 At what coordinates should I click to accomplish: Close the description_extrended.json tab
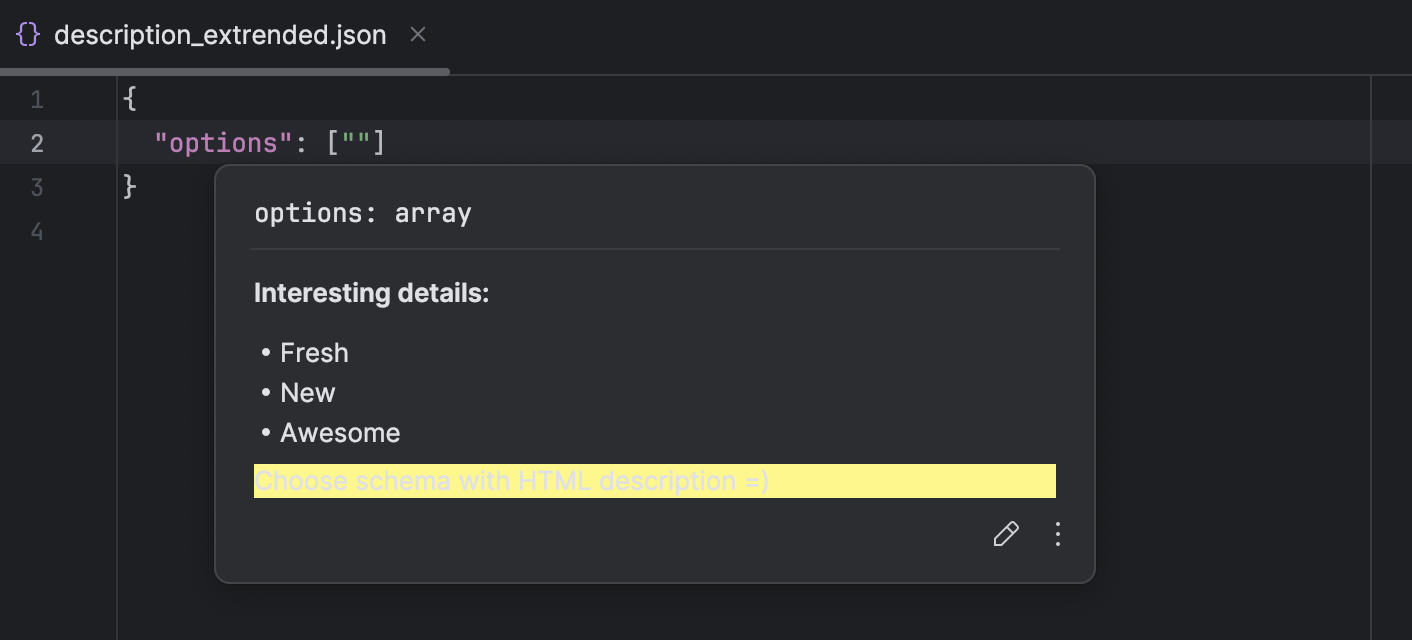pos(417,34)
